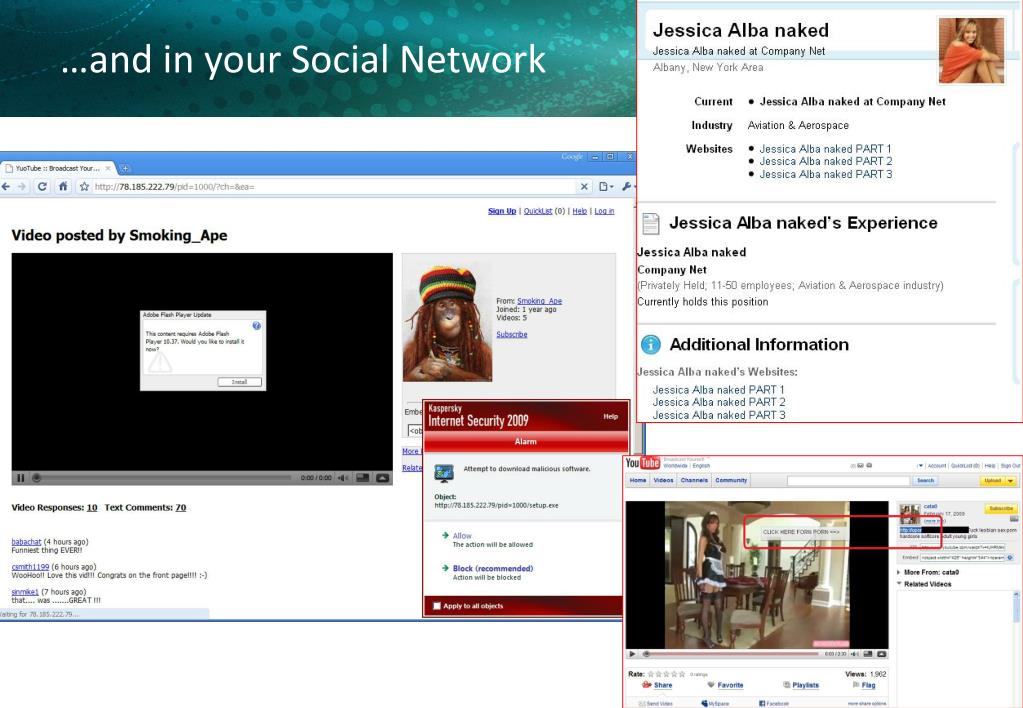
Task: Click the YouTube Search button
Action: 925,481
